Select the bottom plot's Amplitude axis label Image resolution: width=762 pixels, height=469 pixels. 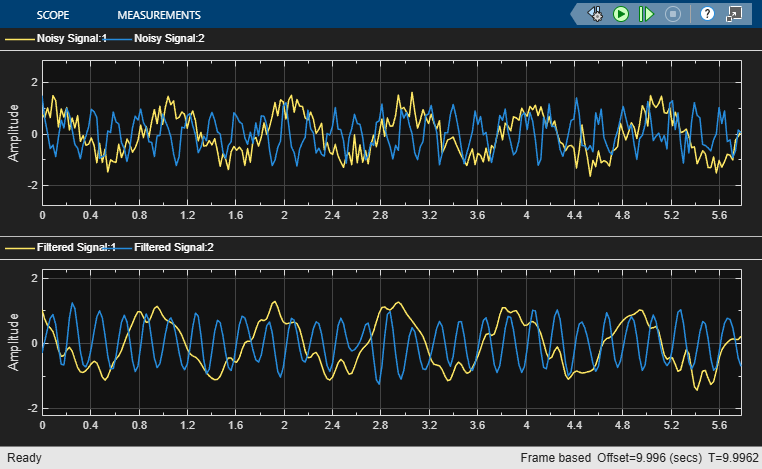coord(14,342)
